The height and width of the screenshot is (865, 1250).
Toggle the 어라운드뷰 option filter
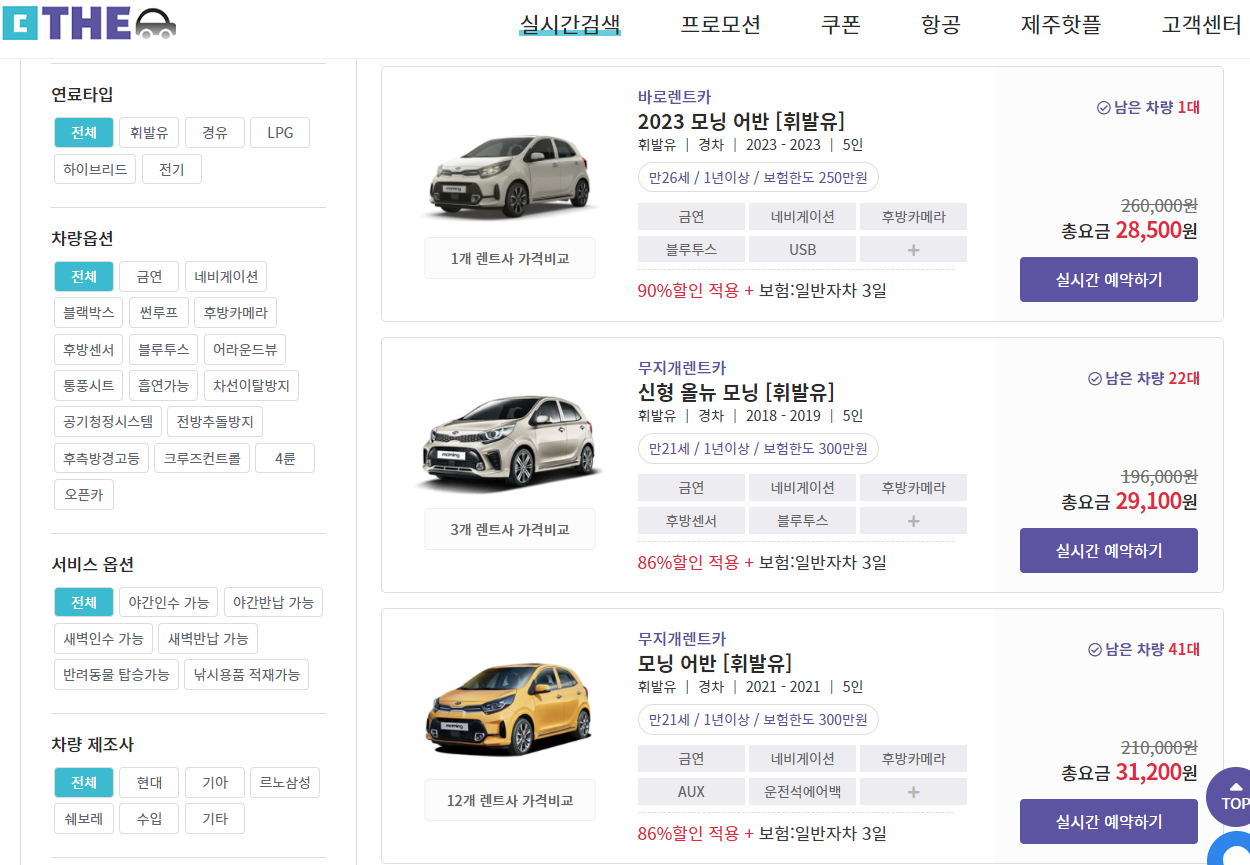click(245, 349)
